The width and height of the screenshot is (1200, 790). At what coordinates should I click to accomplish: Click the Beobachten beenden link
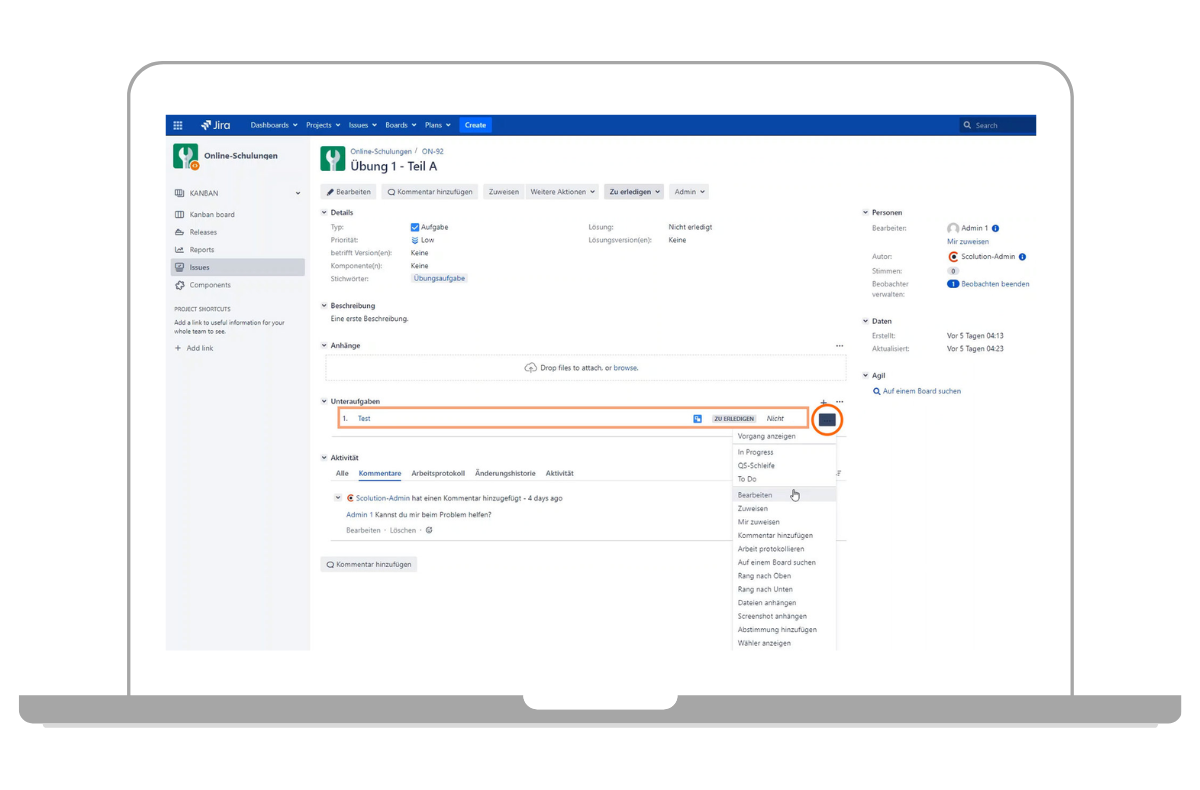coord(995,284)
